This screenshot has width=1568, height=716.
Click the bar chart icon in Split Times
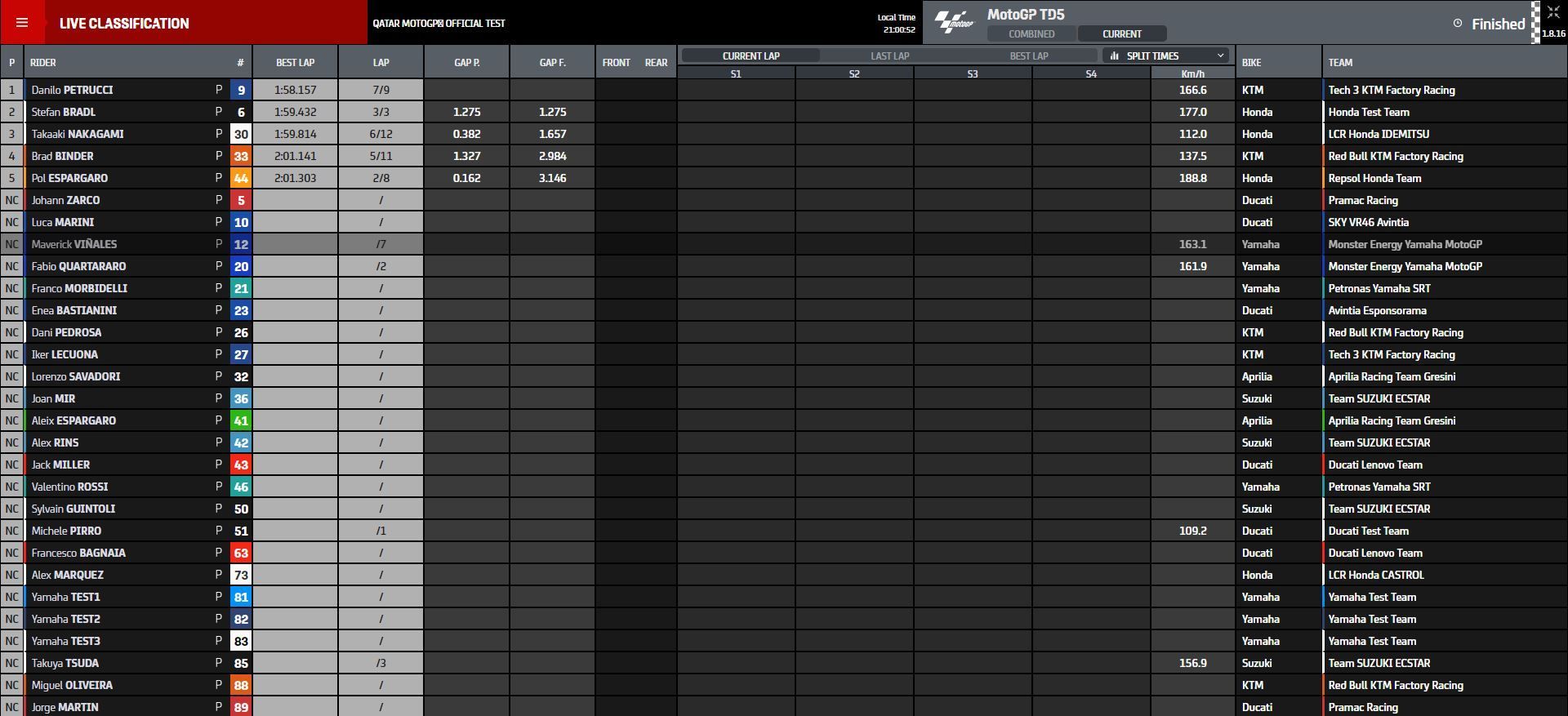coord(1115,56)
